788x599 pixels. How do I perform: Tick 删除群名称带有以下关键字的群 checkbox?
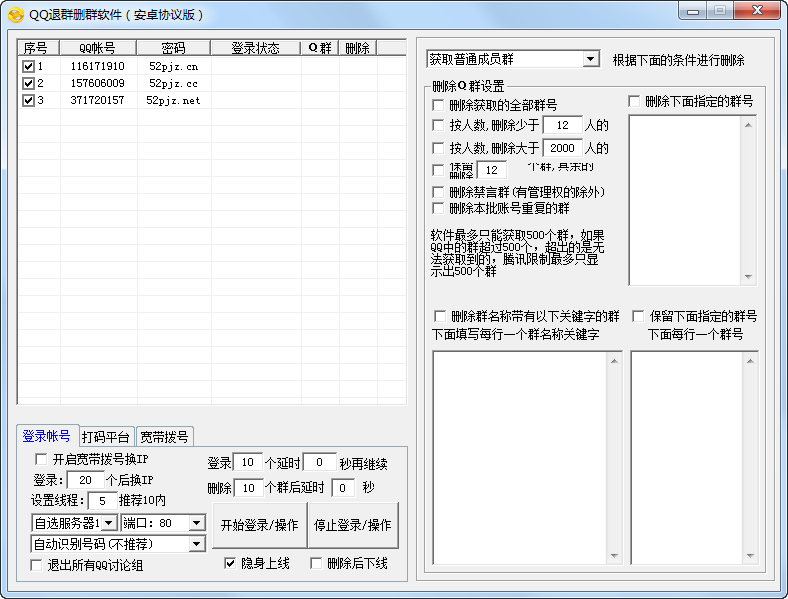[x=440, y=316]
